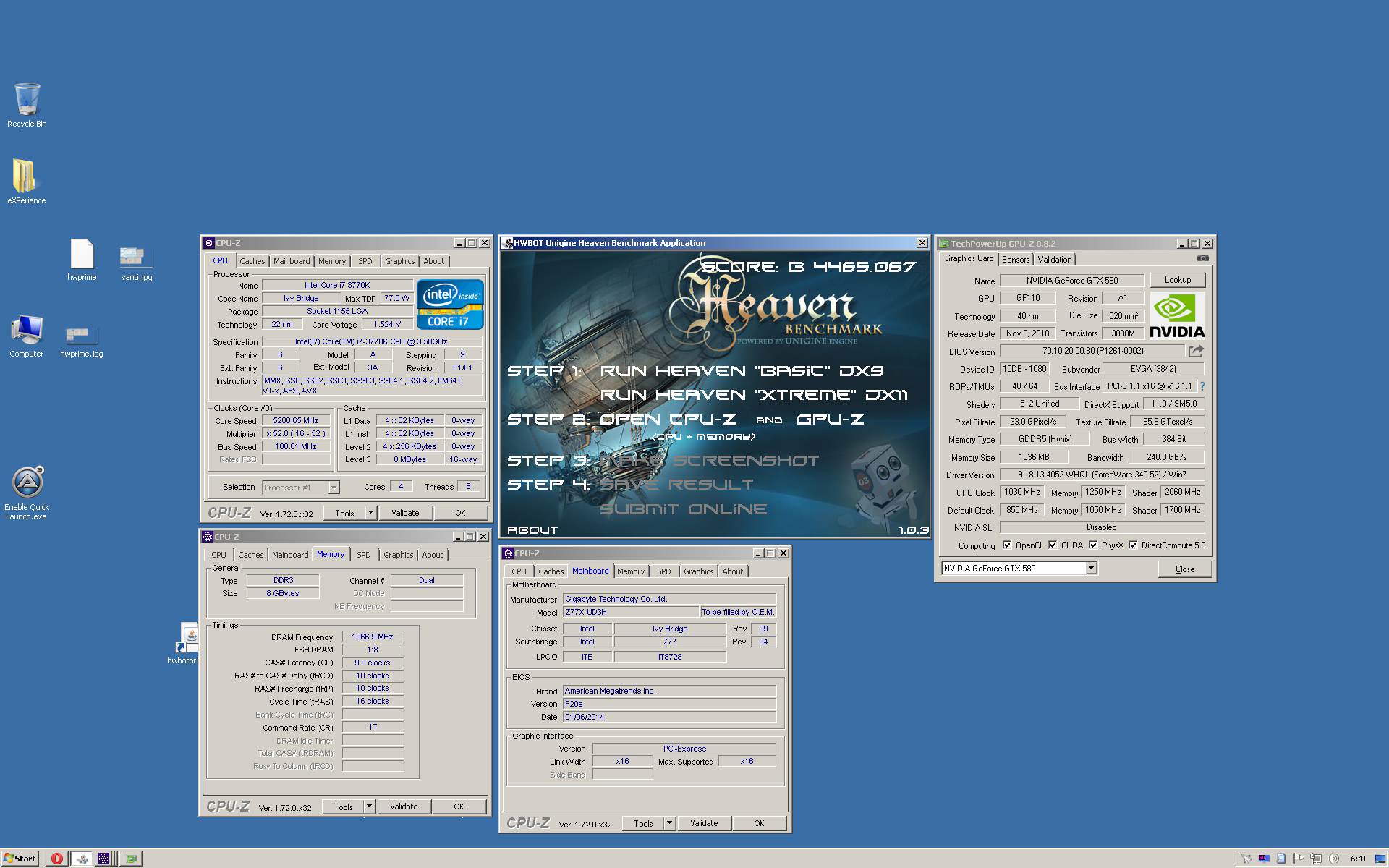Open Opera from the taskbar
The height and width of the screenshot is (868, 1389).
pyautogui.click(x=56, y=859)
